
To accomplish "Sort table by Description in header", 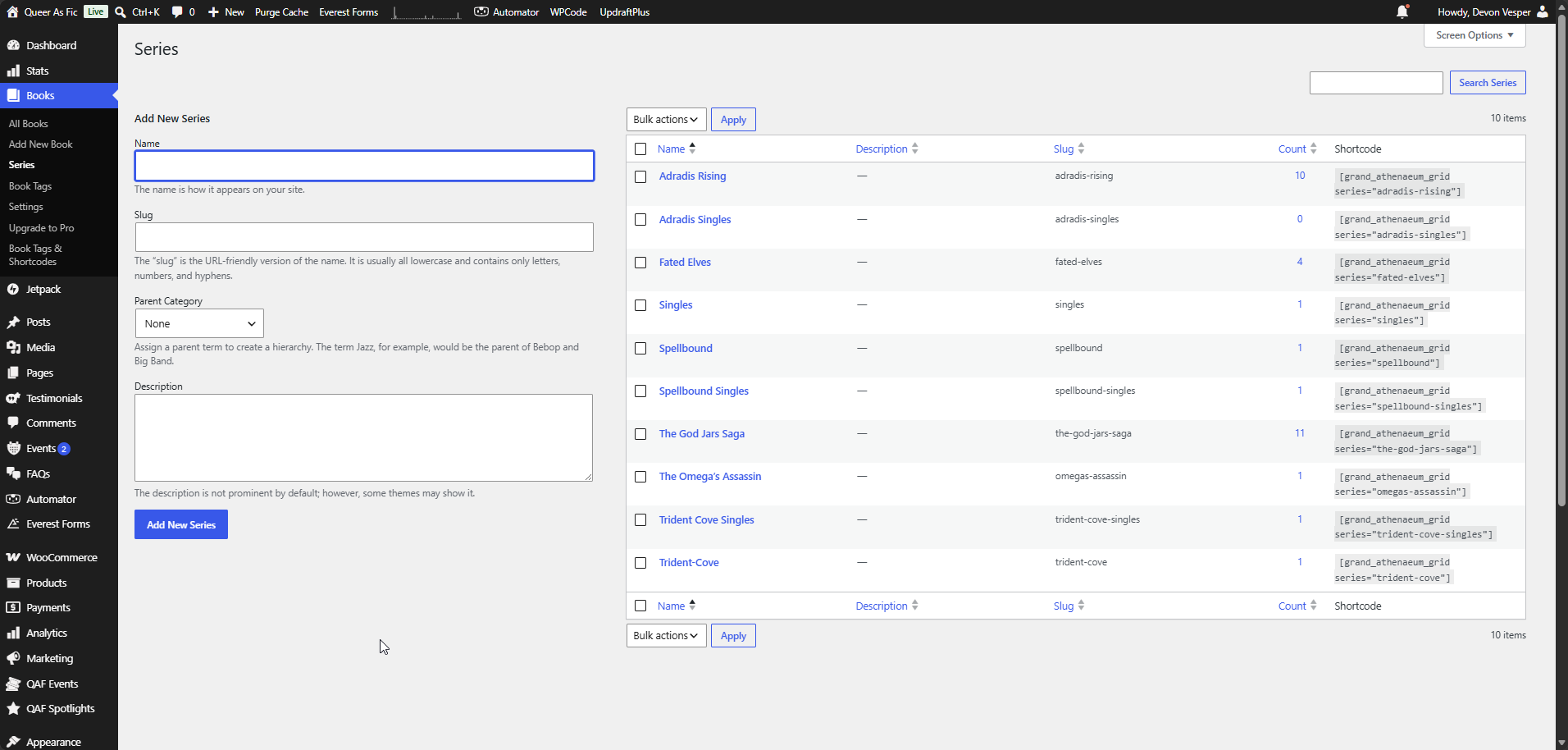I will coord(887,149).
